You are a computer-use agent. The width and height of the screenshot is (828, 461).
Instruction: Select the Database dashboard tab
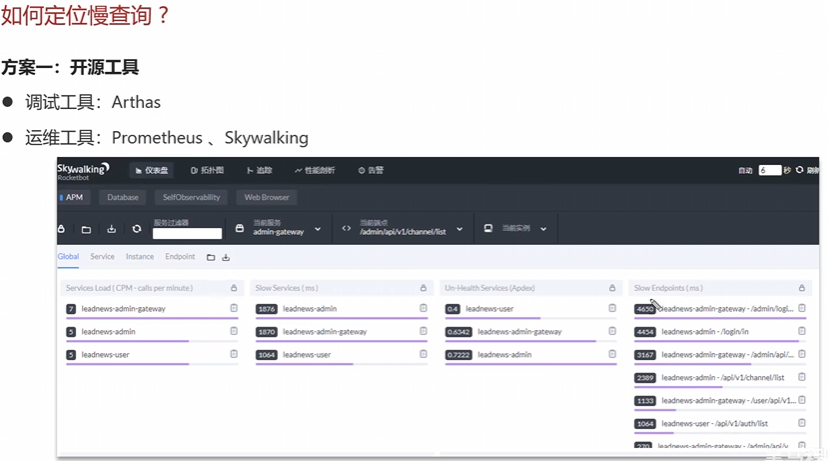123,197
